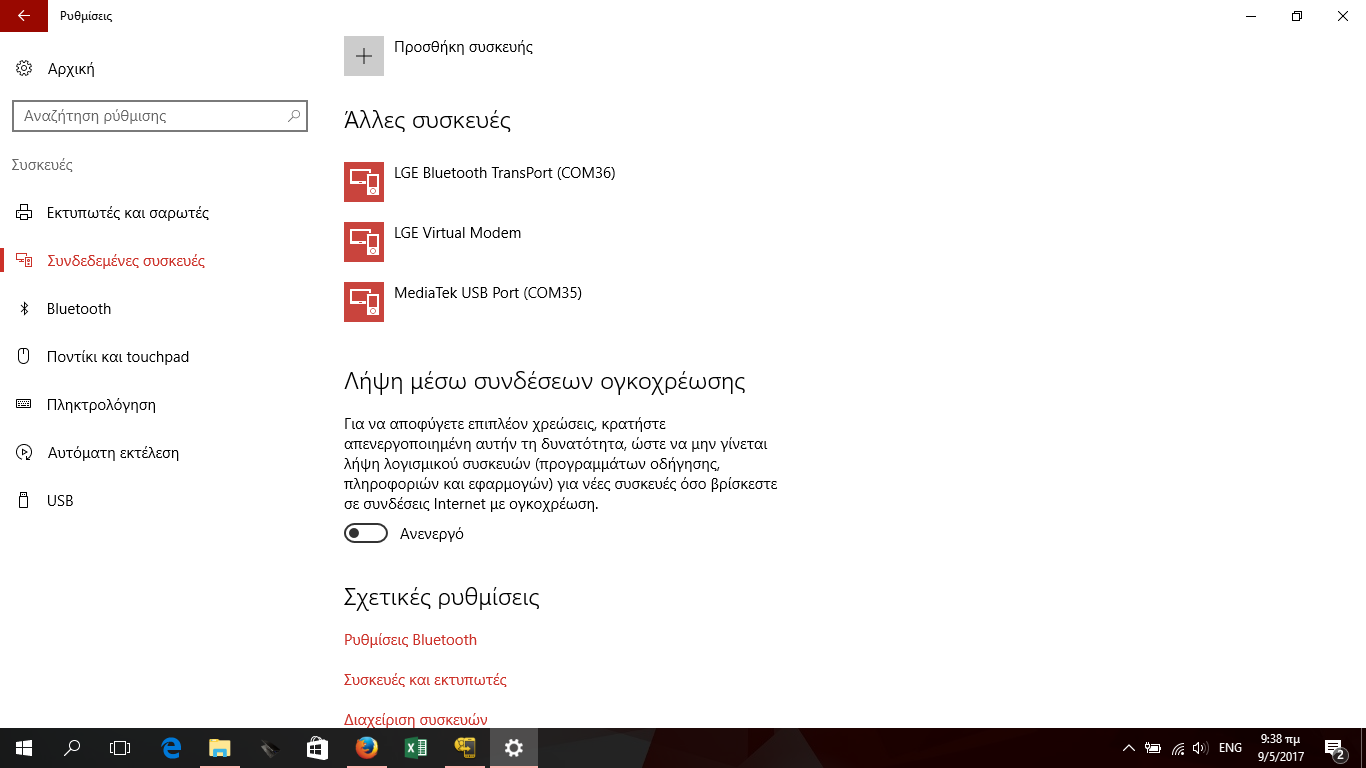Open the Αρχική home page
This screenshot has height=768, width=1366.
point(56,69)
